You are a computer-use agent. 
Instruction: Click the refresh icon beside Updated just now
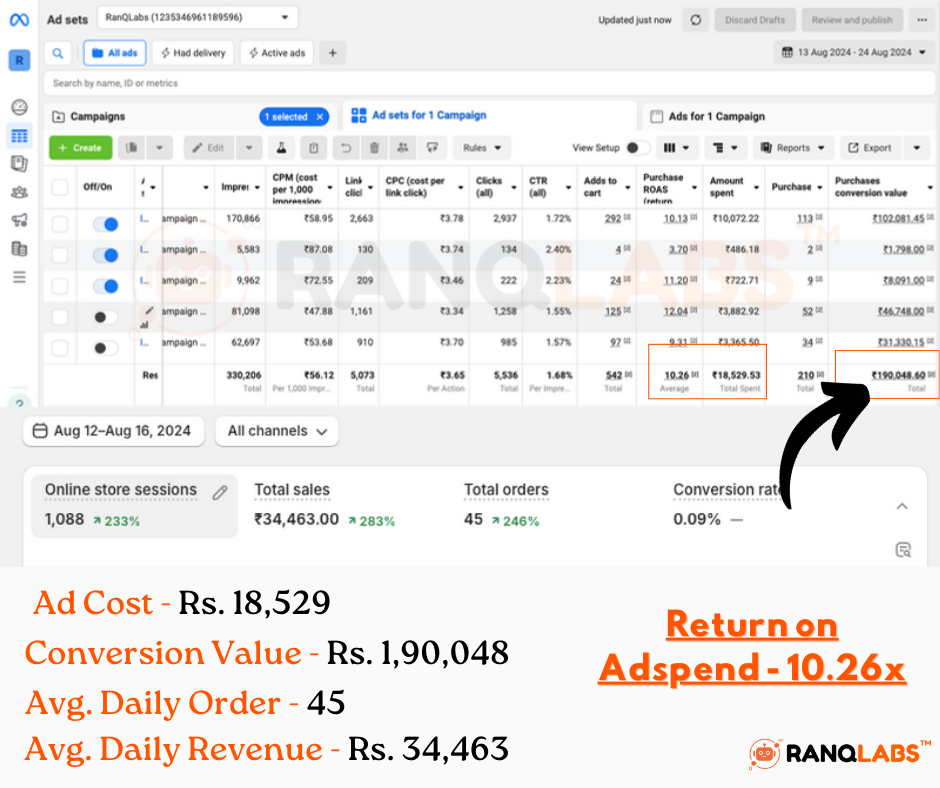click(695, 20)
